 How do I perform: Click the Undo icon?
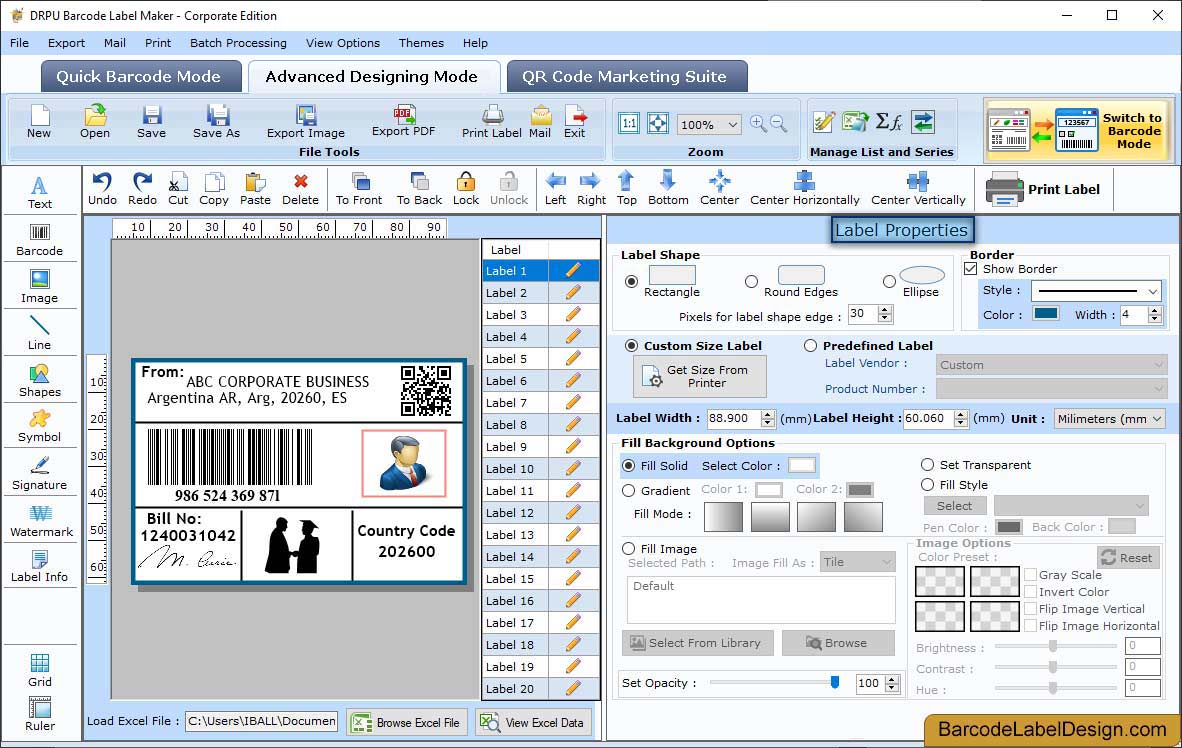point(102,189)
